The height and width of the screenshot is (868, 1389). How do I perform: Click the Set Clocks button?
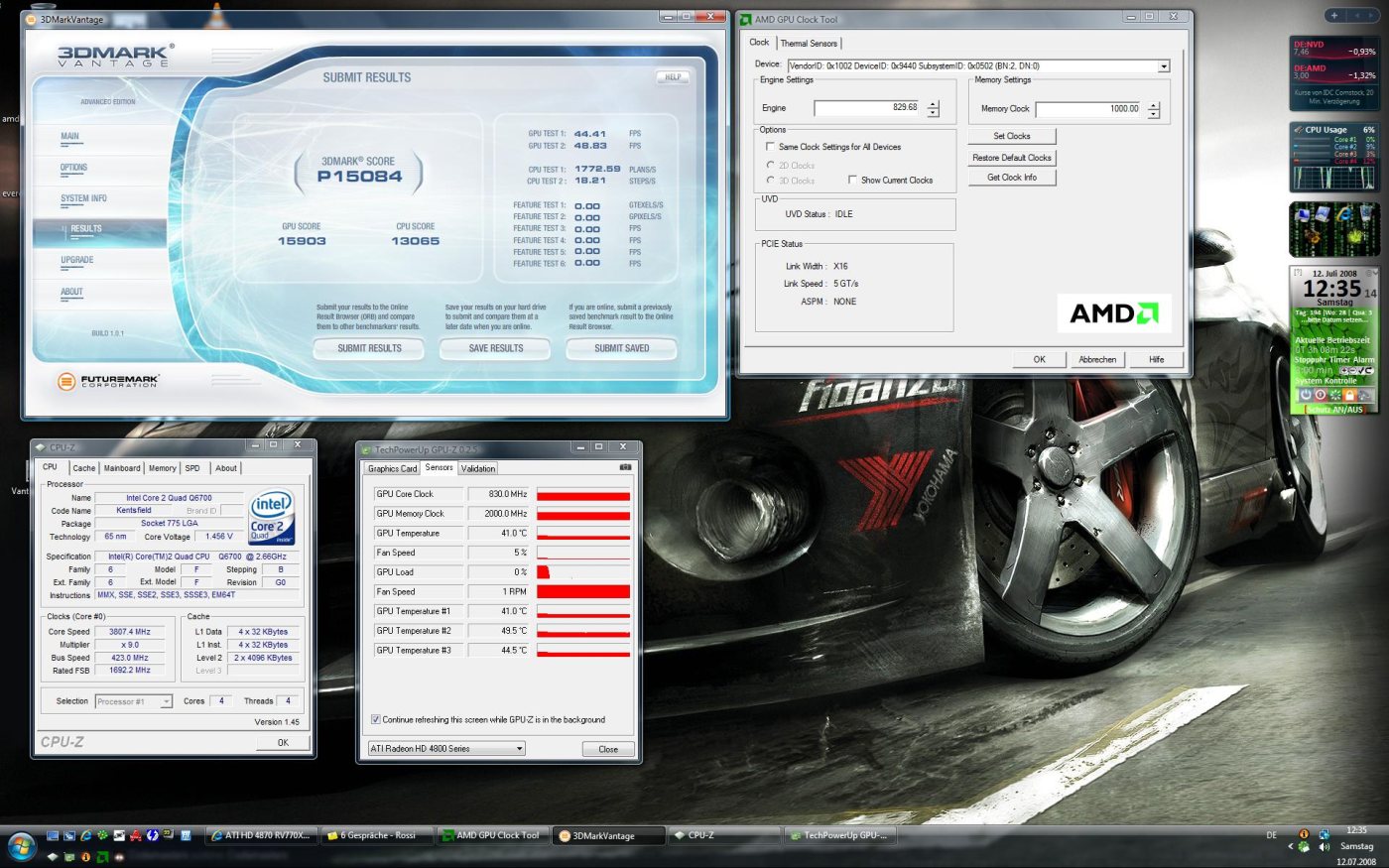[x=1012, y=136]
